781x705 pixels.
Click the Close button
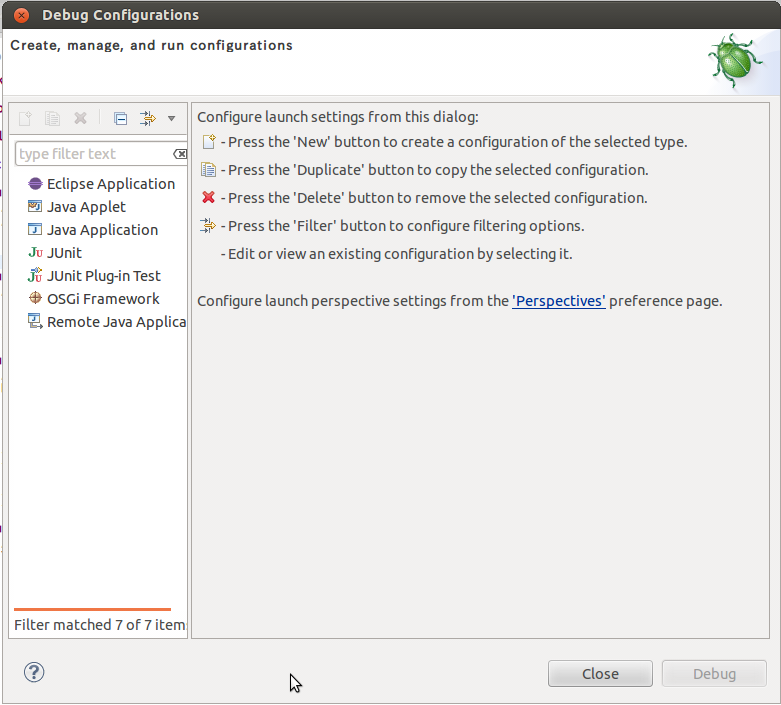click(x=600, y=674)
